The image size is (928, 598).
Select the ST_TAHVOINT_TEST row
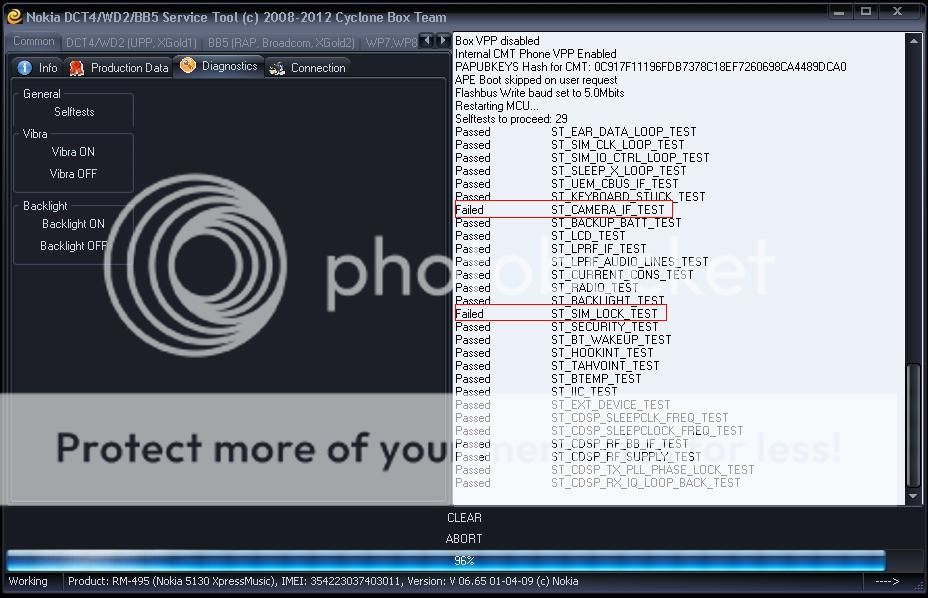click(x=557, y=366)
